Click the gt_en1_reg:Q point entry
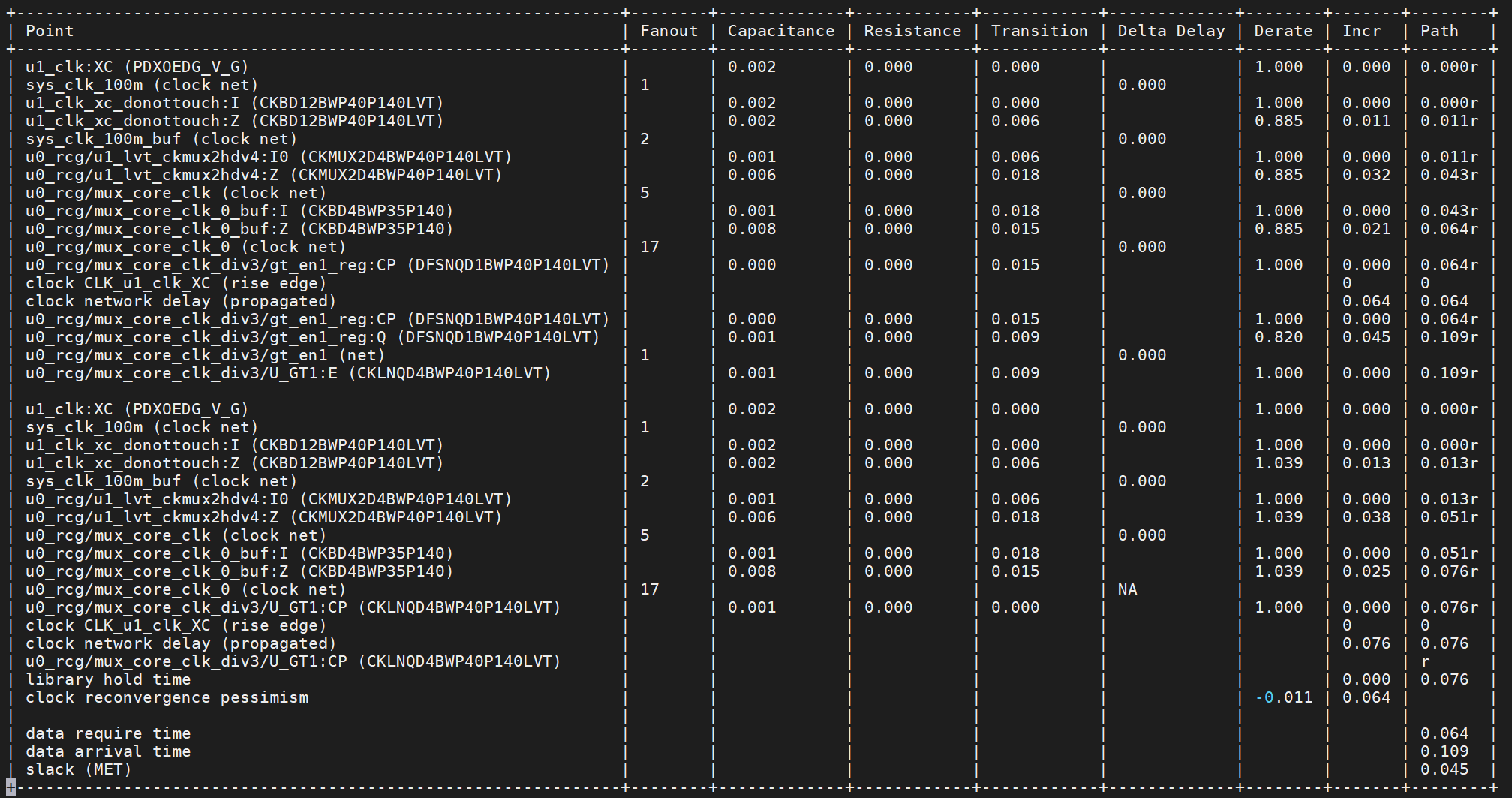 [313, 337]
